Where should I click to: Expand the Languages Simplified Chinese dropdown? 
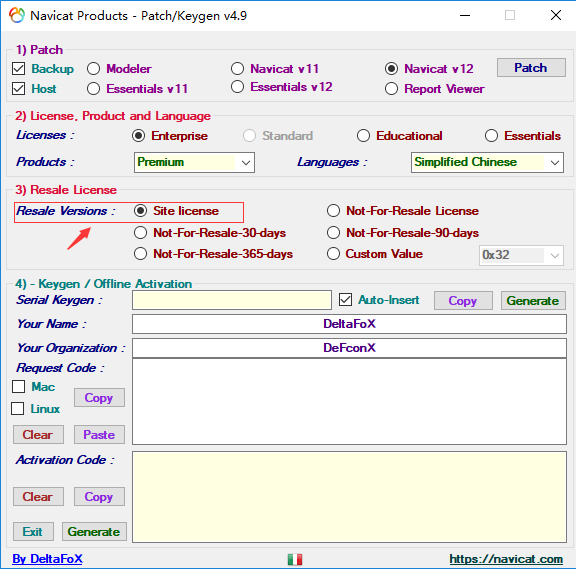coord(487,162)
